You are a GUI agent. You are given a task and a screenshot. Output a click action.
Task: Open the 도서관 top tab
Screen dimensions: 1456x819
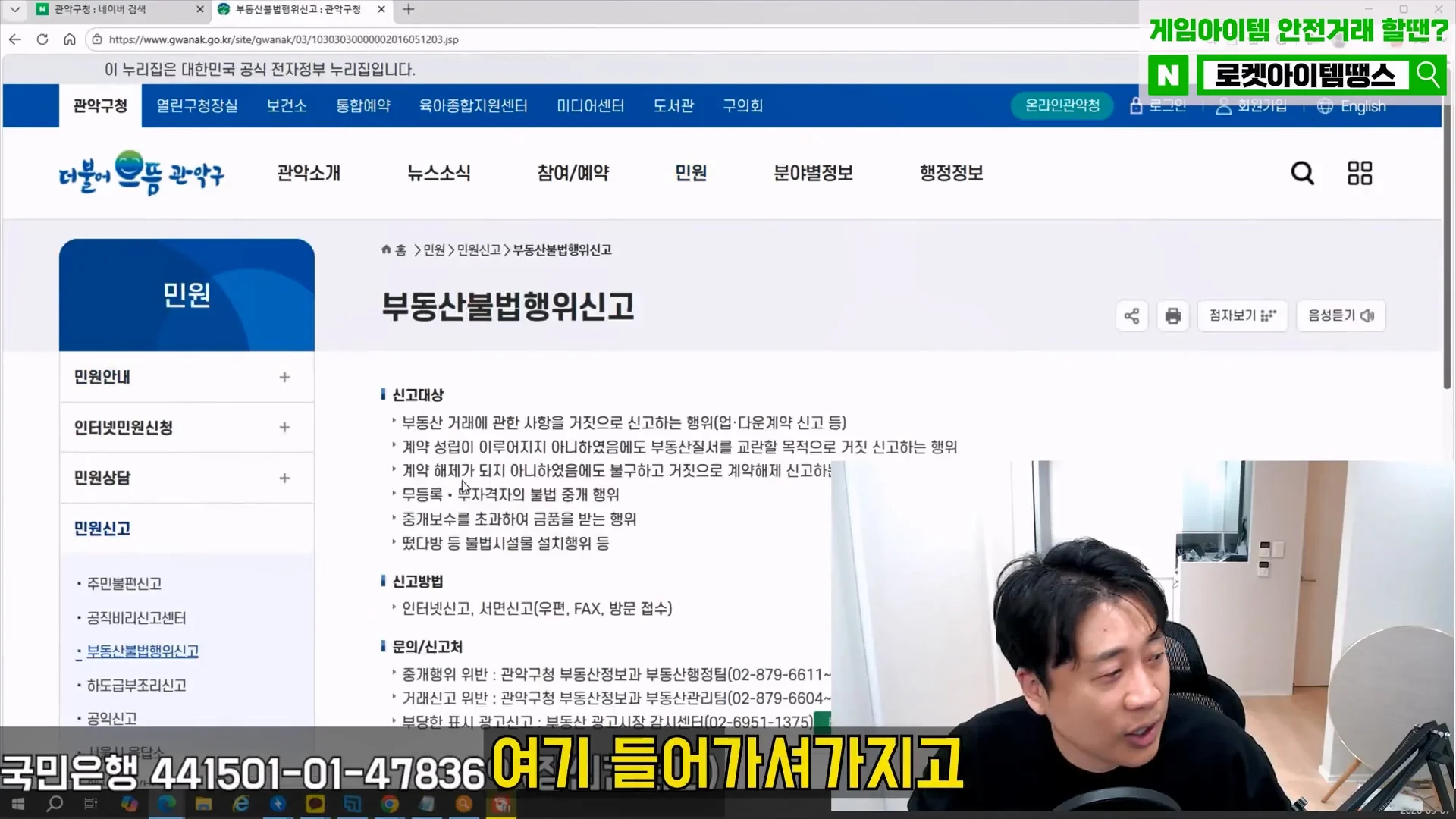tap(673, 105)
